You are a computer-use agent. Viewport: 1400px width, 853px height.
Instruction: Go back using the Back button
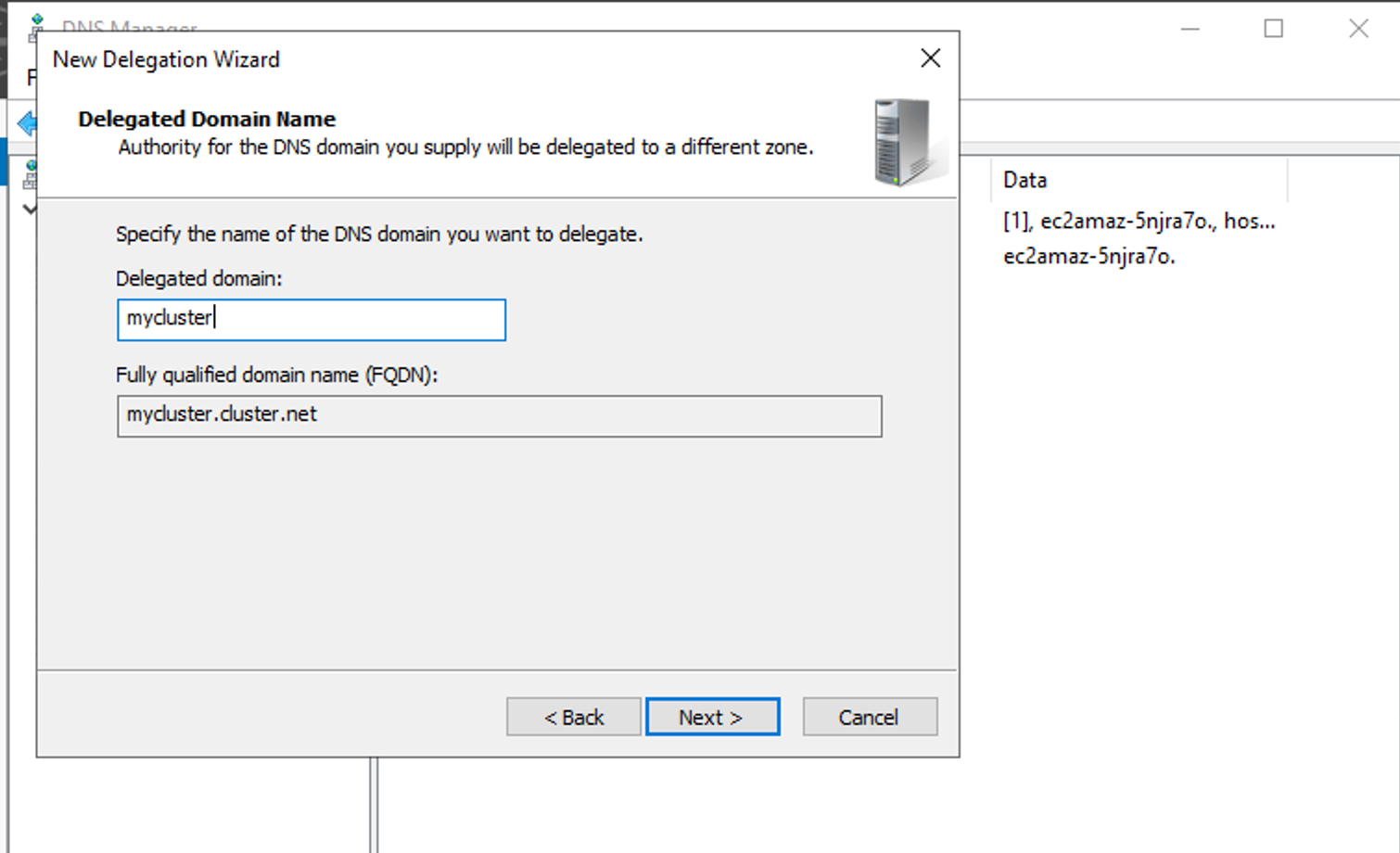point(573,717)
